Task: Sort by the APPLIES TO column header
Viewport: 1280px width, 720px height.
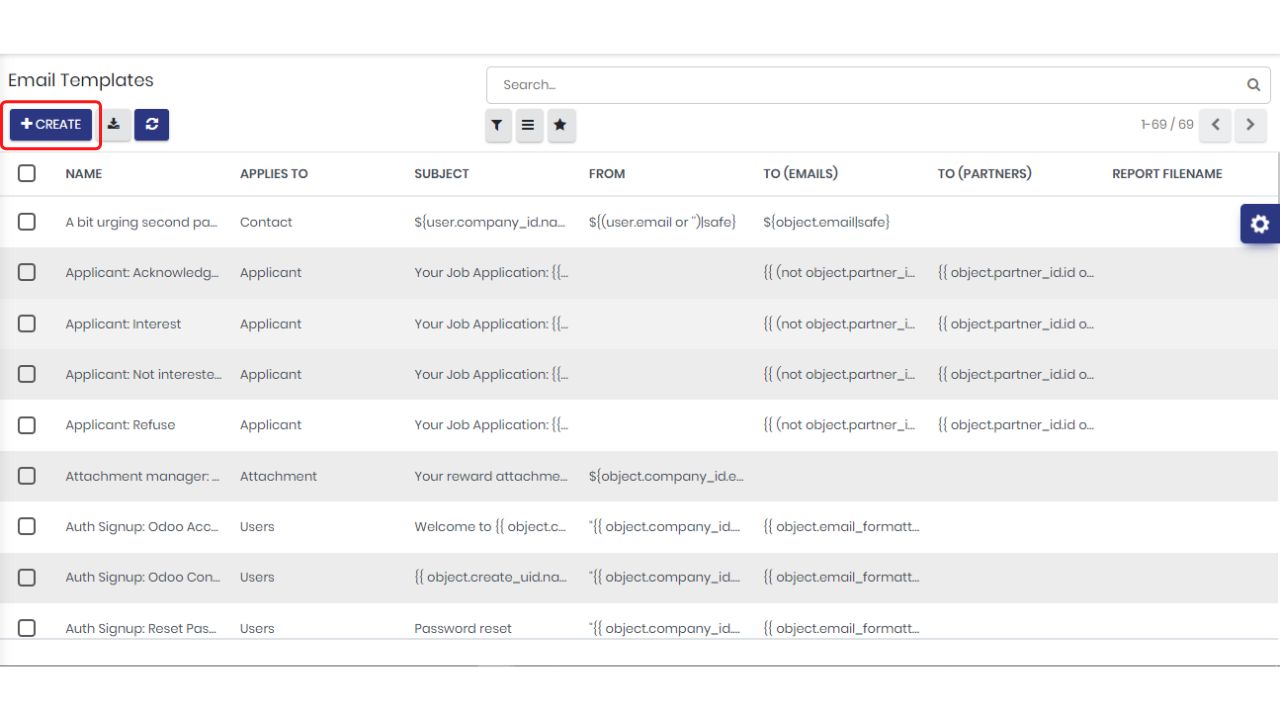Action: (274, 174)
